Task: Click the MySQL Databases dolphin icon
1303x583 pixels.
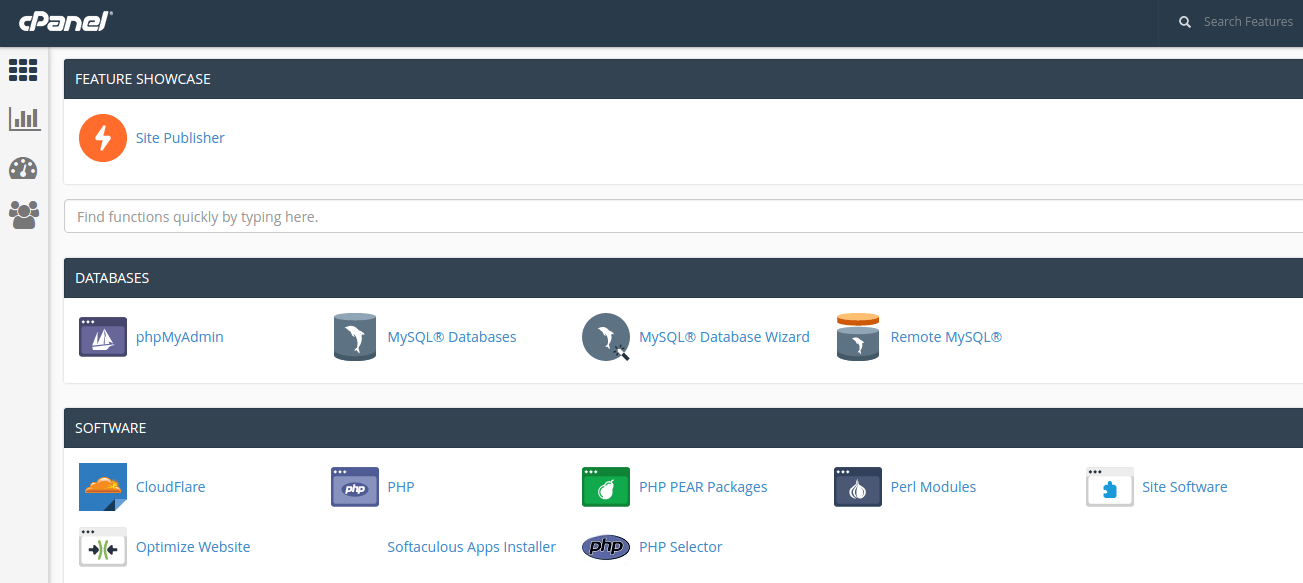Action: pos(354,337)
